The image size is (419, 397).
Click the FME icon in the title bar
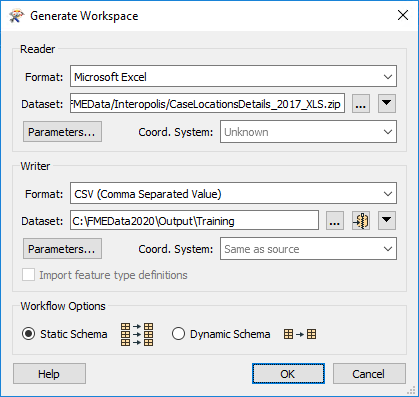point(17,16)
